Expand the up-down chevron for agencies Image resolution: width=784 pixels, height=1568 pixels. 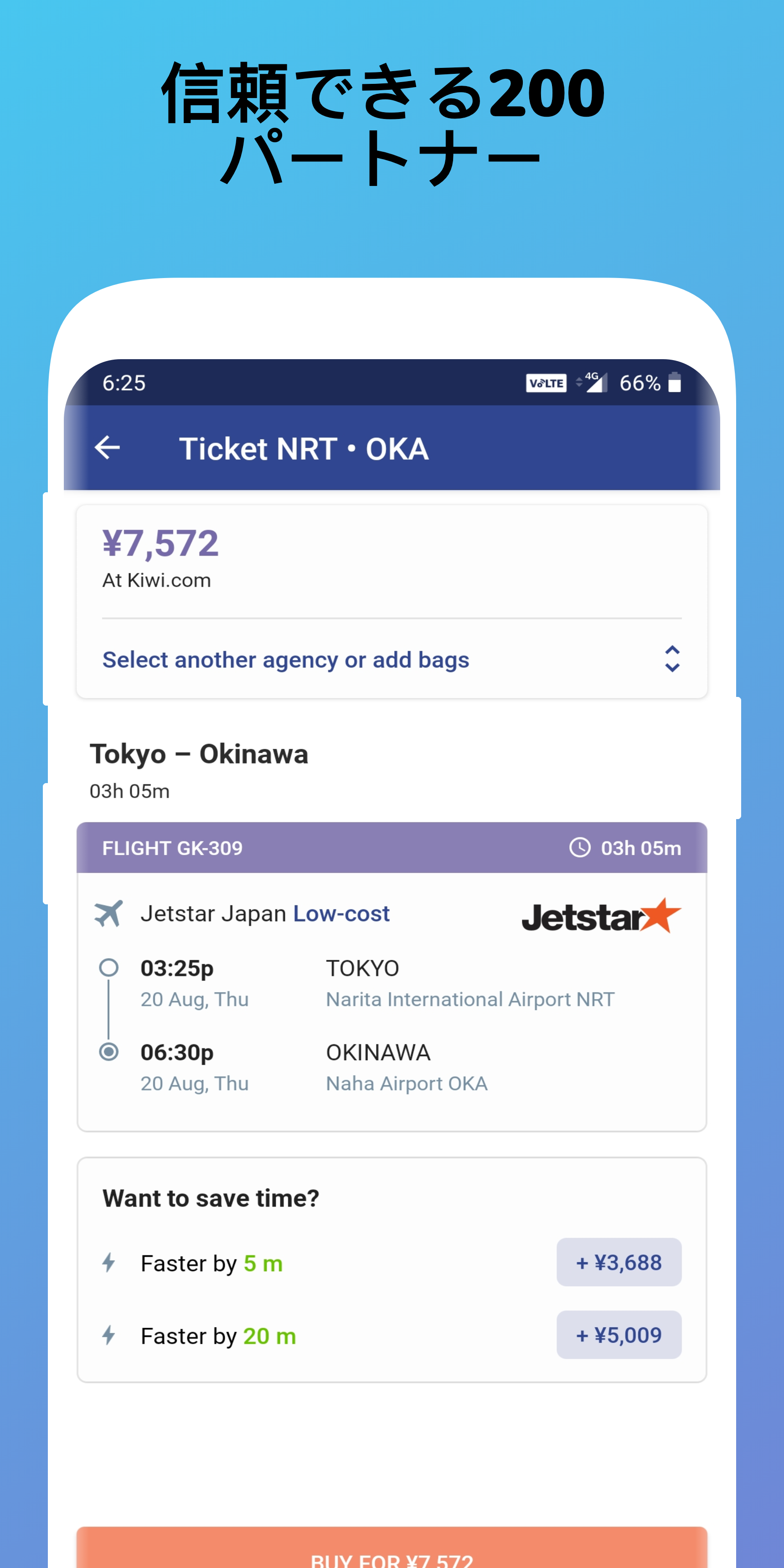671,659
